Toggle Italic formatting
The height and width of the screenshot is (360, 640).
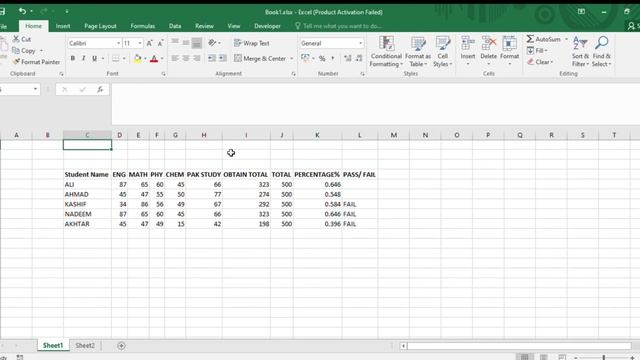click(84, 59)
